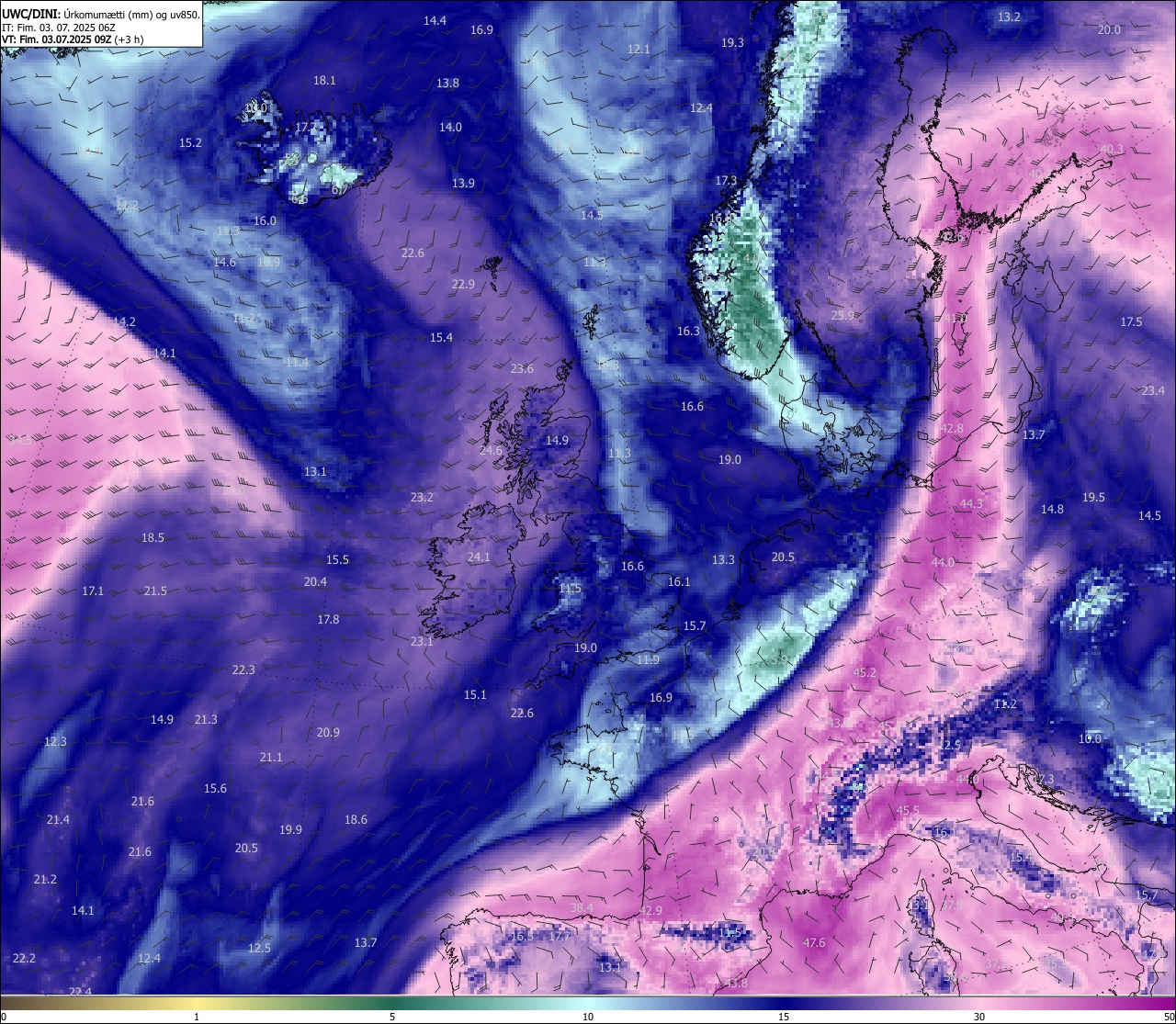Image resolution: width=1176 pixels, height=1024 pixels.
Task: Click the map value 13.2
Action: point(1009,17)
